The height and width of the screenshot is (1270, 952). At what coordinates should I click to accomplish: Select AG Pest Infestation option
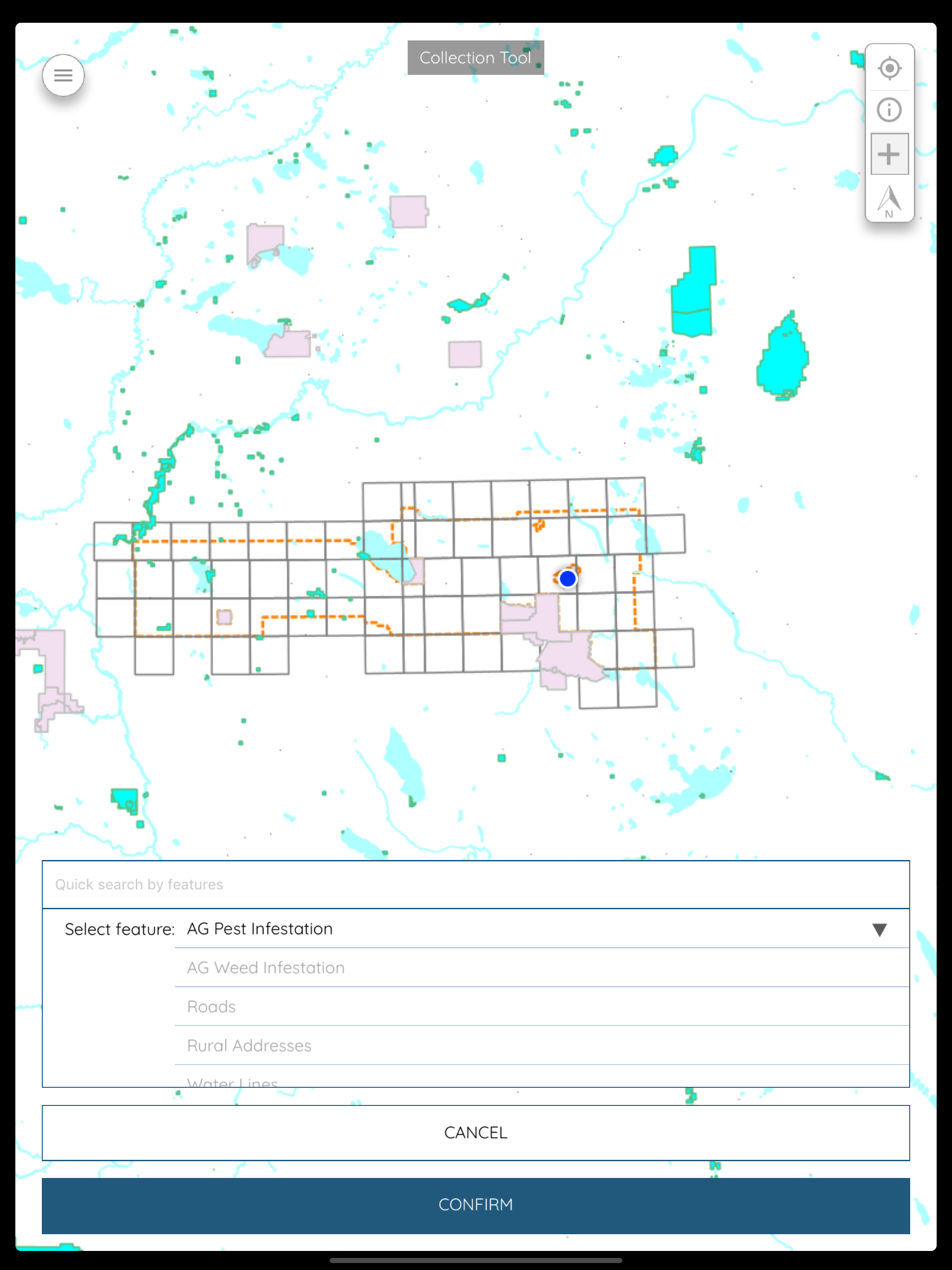tap(542, 929)
